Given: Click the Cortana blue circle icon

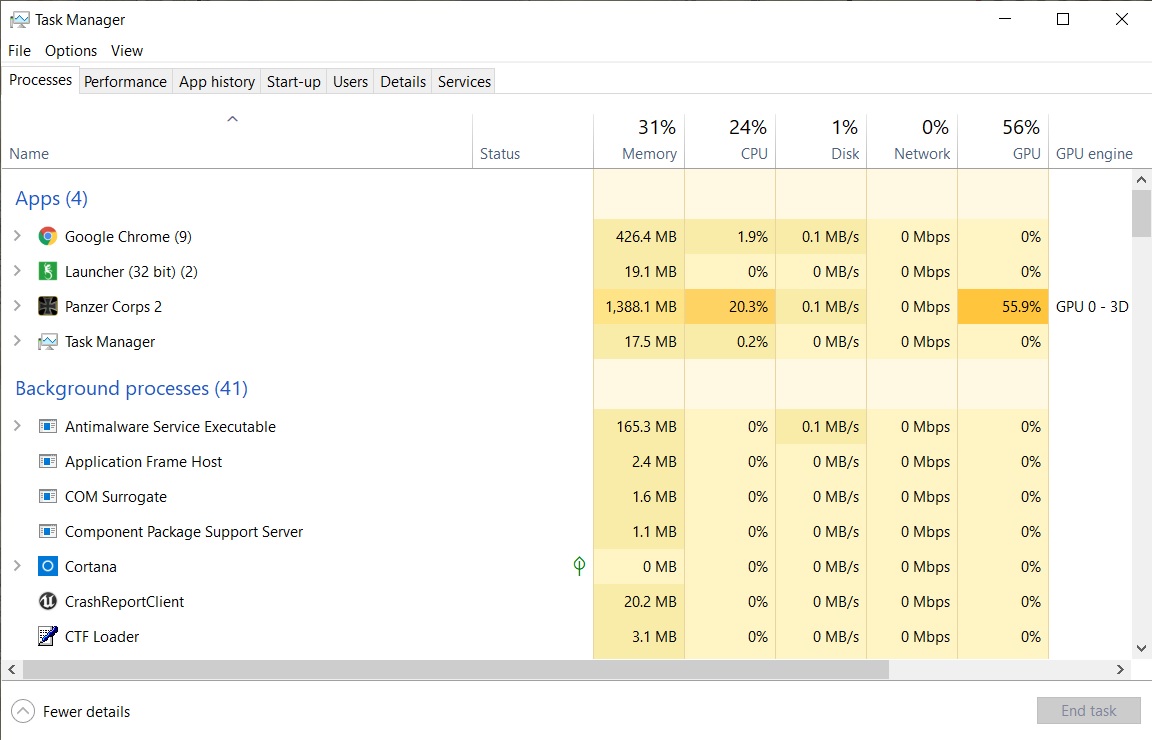Looking at the screenshot, I should pyautogui.click(x=48, y=566).
